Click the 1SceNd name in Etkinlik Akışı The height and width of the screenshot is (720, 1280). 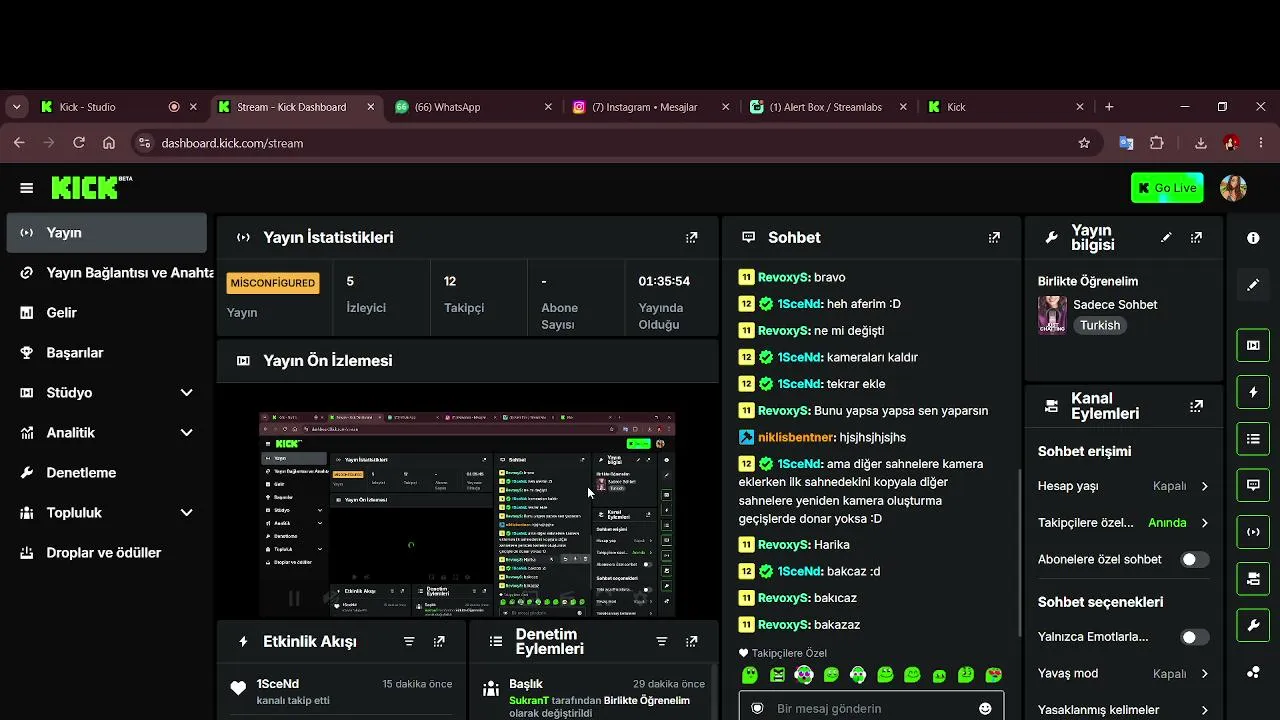pos(277,684)
